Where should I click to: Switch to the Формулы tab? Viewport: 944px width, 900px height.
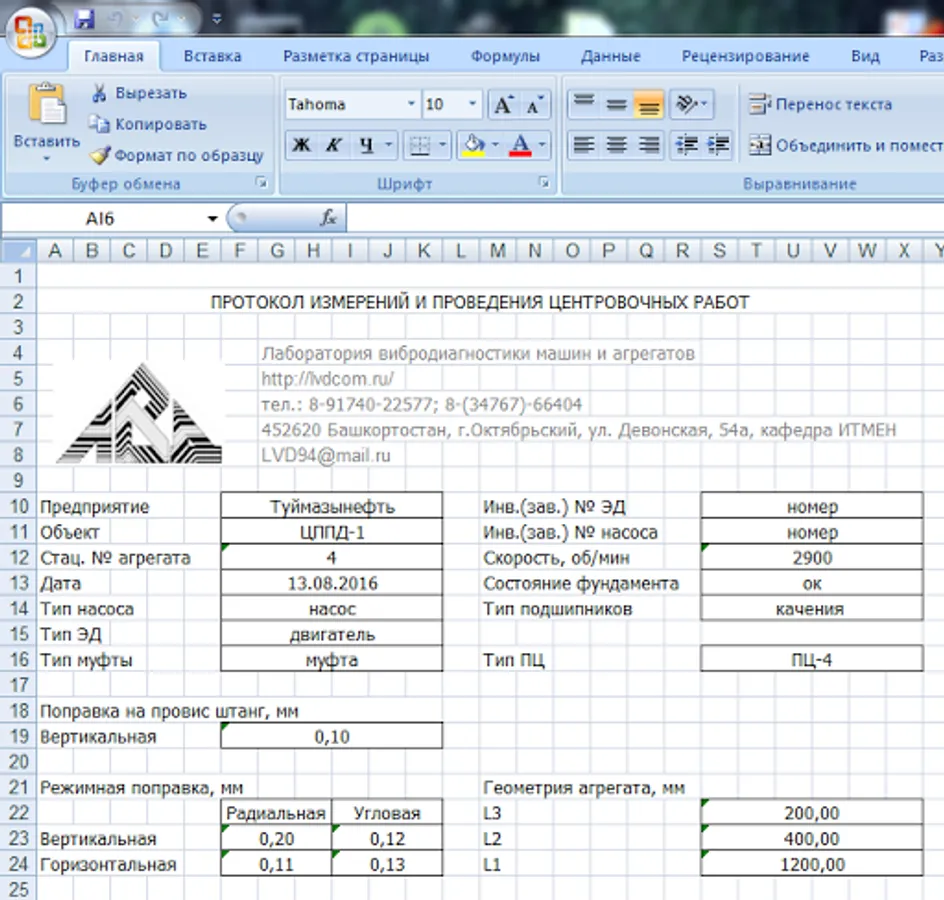coord(505,56)
